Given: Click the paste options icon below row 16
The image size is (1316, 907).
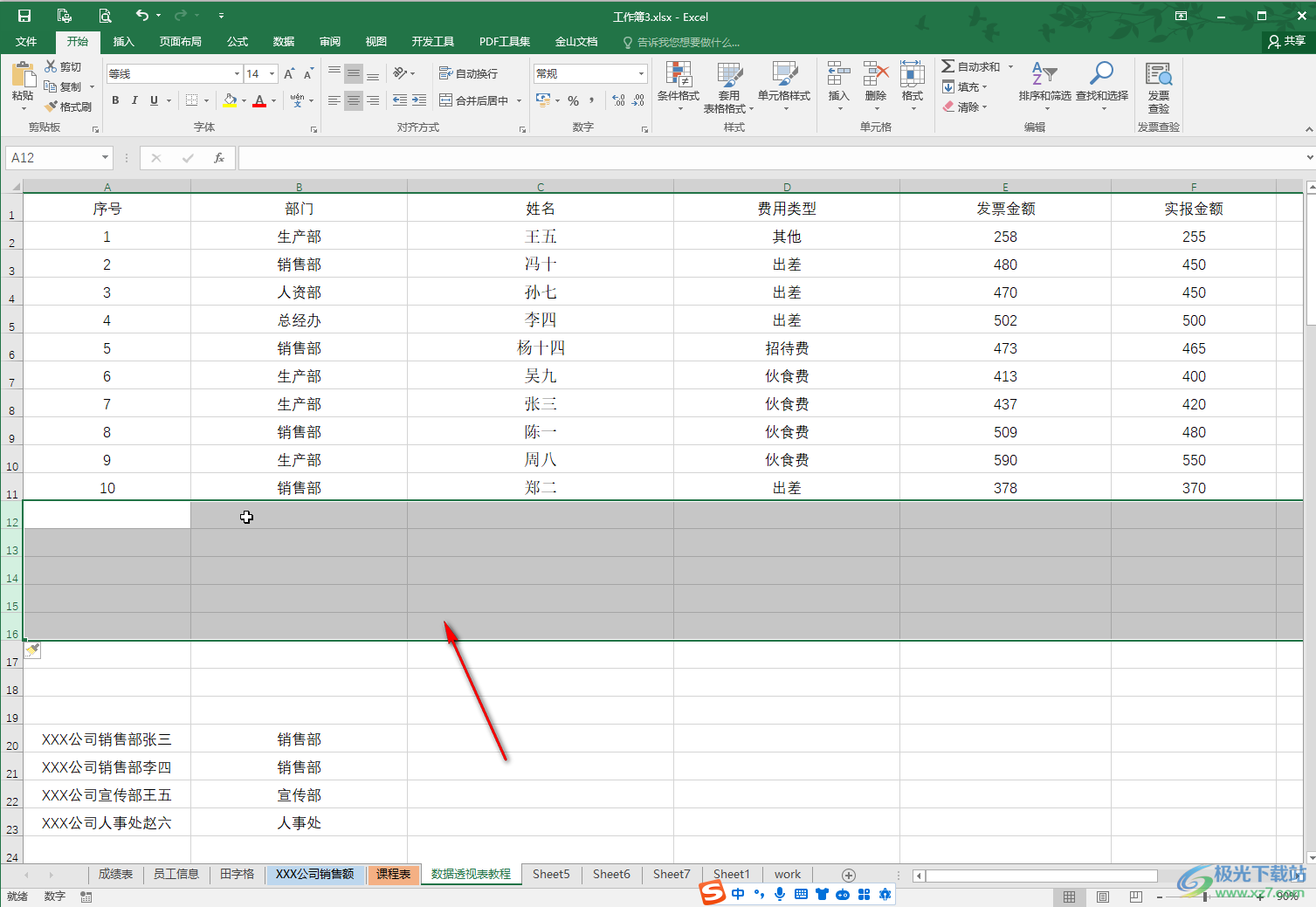Looking at the screenshot, I should coord(32,649).
